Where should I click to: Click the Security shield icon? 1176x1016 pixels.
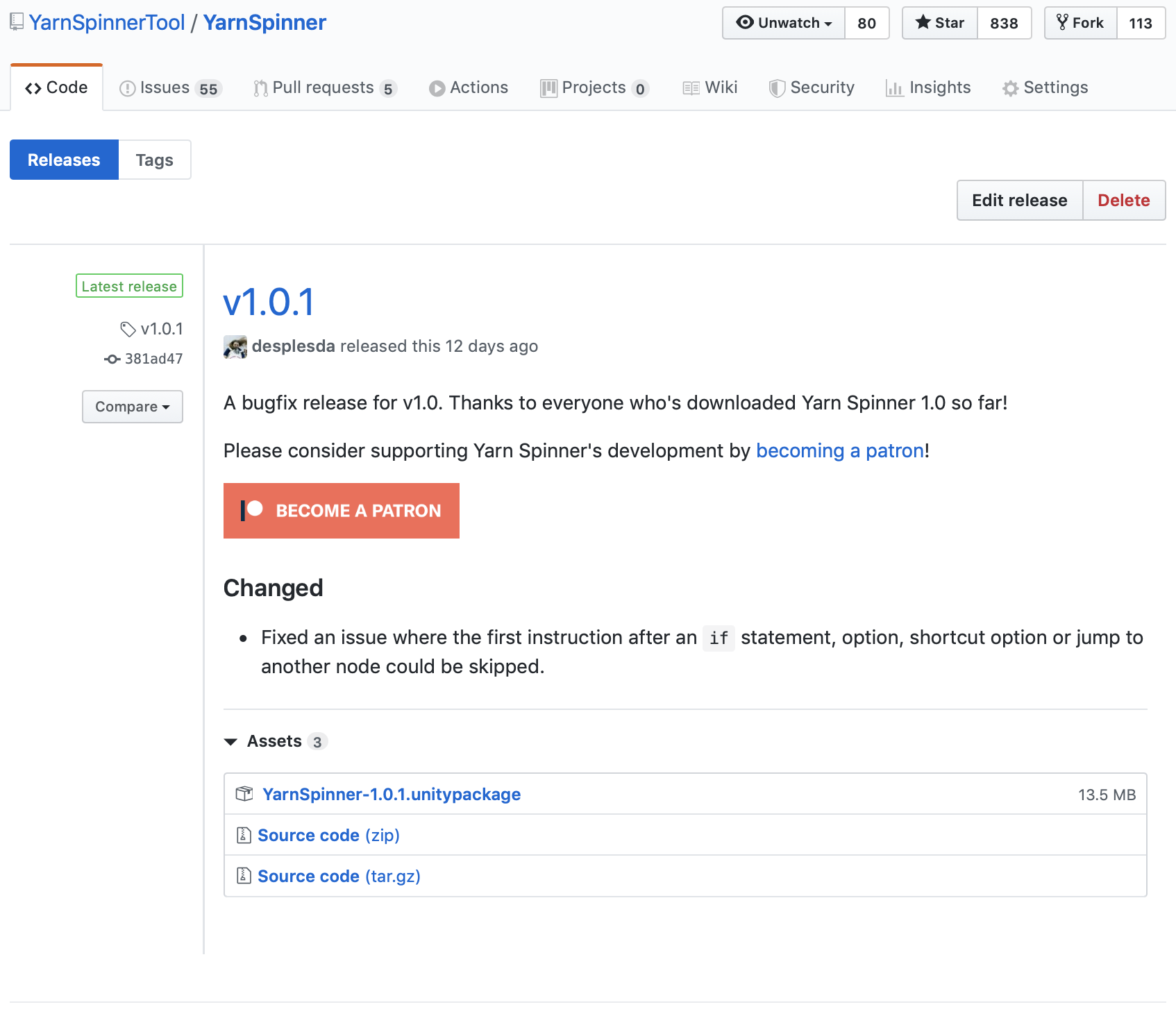pos(777,88)
